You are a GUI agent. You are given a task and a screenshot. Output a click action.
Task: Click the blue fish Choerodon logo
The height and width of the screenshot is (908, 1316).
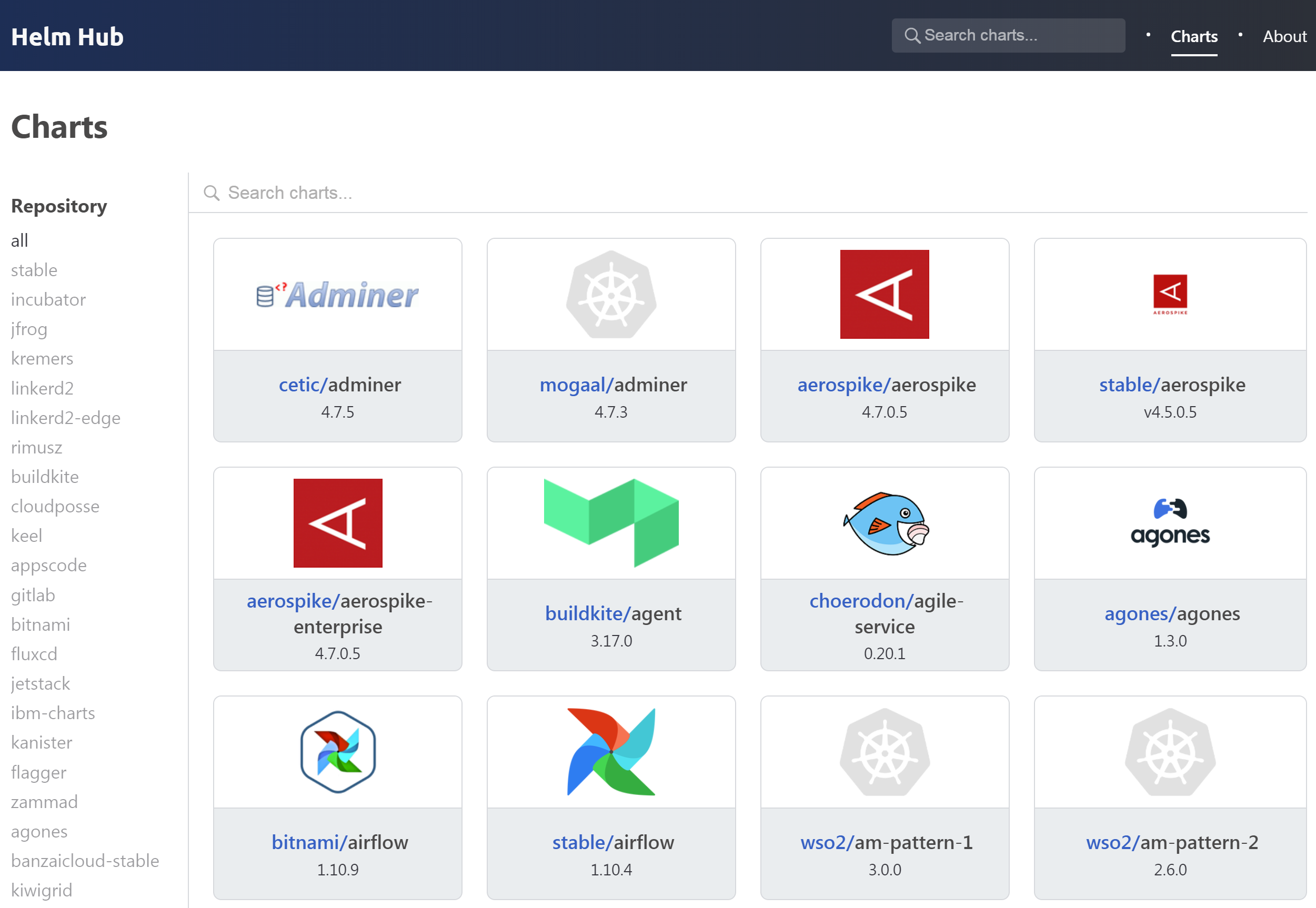click(x=885, y=523)
